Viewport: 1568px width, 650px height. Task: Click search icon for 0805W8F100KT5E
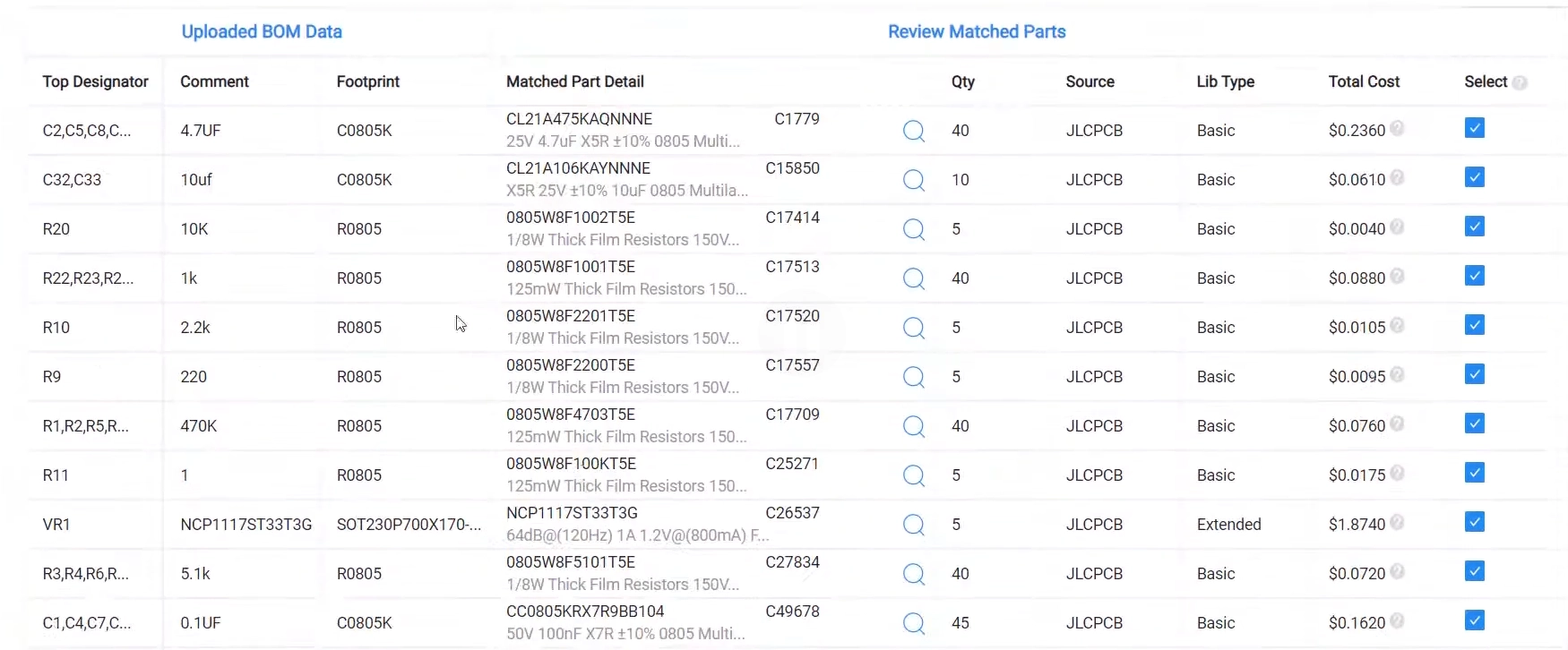point(913,475)
